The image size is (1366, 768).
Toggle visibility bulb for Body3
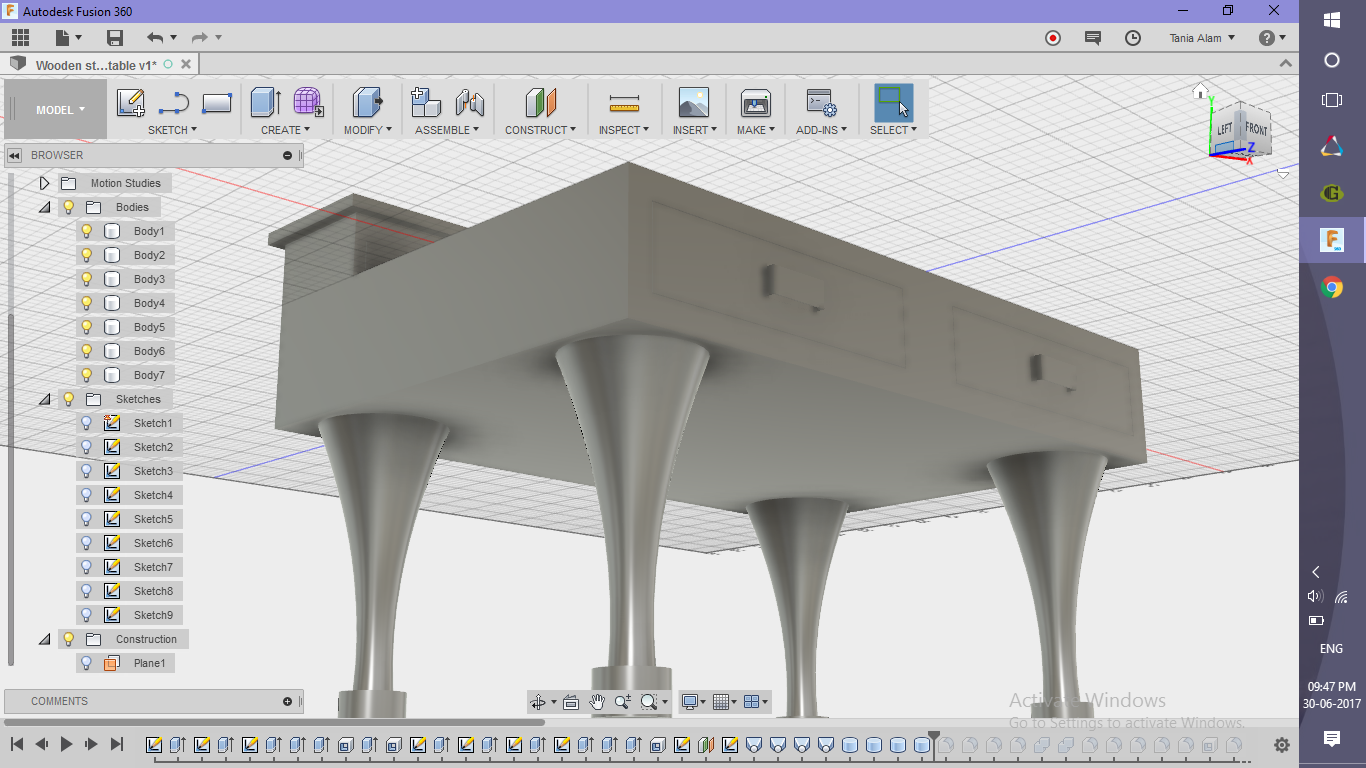(87, 279)
